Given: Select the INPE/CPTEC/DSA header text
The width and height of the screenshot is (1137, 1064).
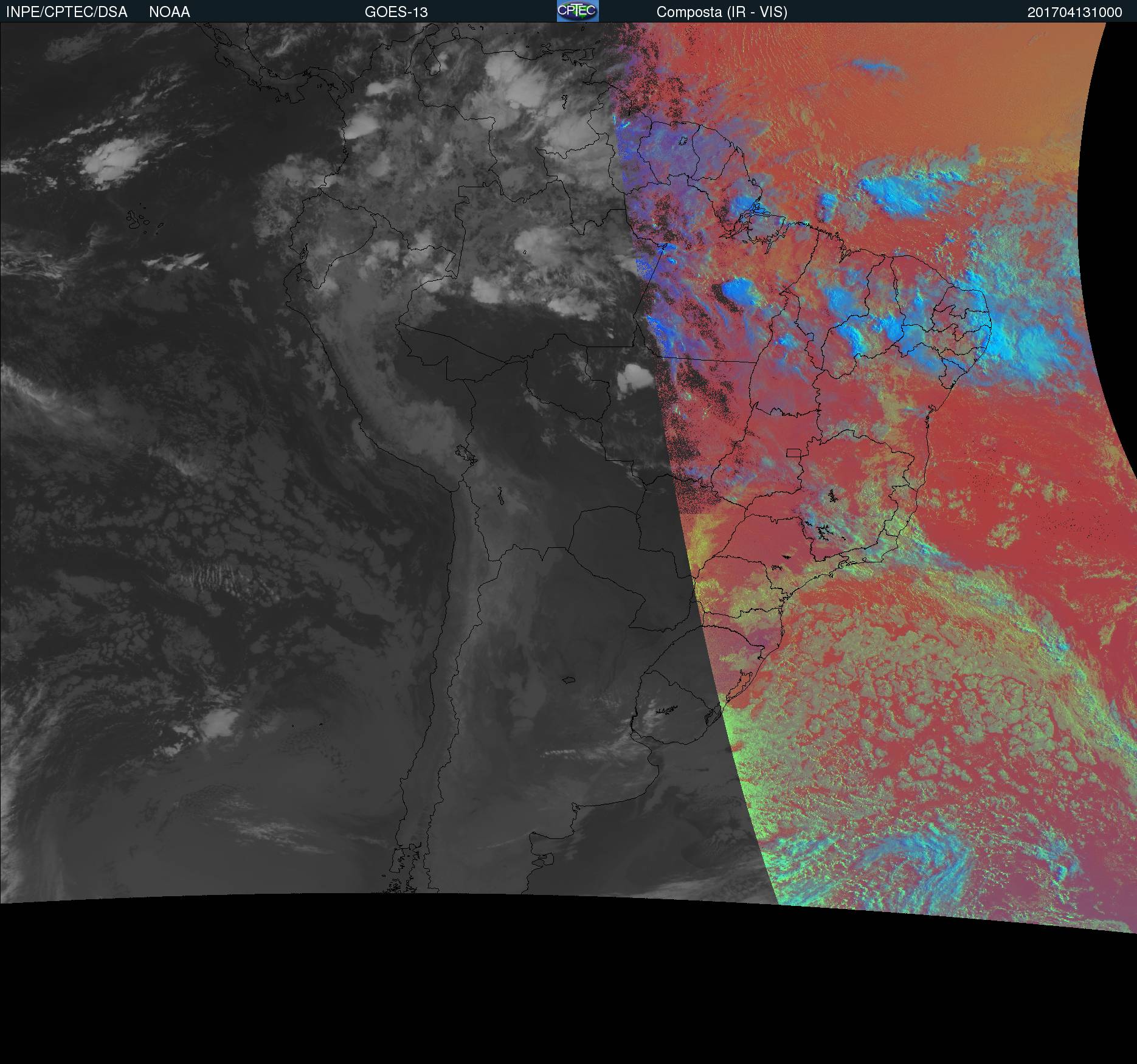Looking at the screenshot, I should 67,12.
